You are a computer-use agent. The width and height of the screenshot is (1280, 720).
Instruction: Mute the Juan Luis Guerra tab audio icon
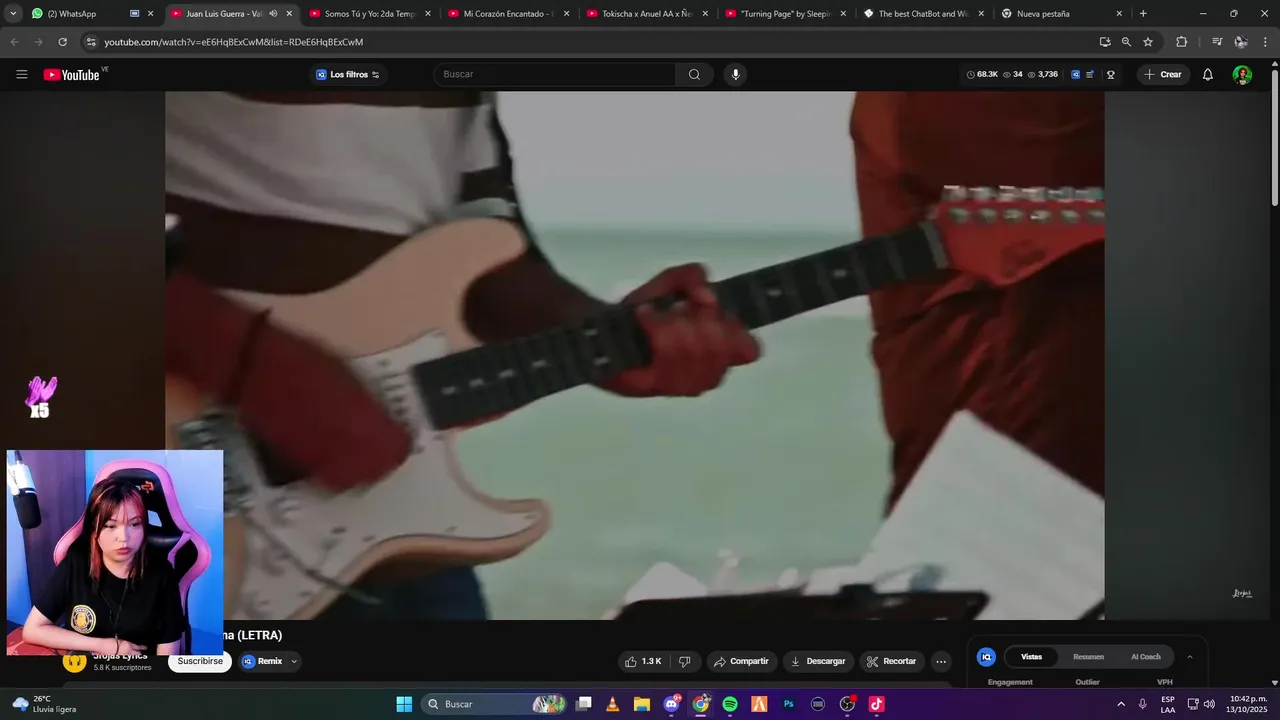(273, 14)
